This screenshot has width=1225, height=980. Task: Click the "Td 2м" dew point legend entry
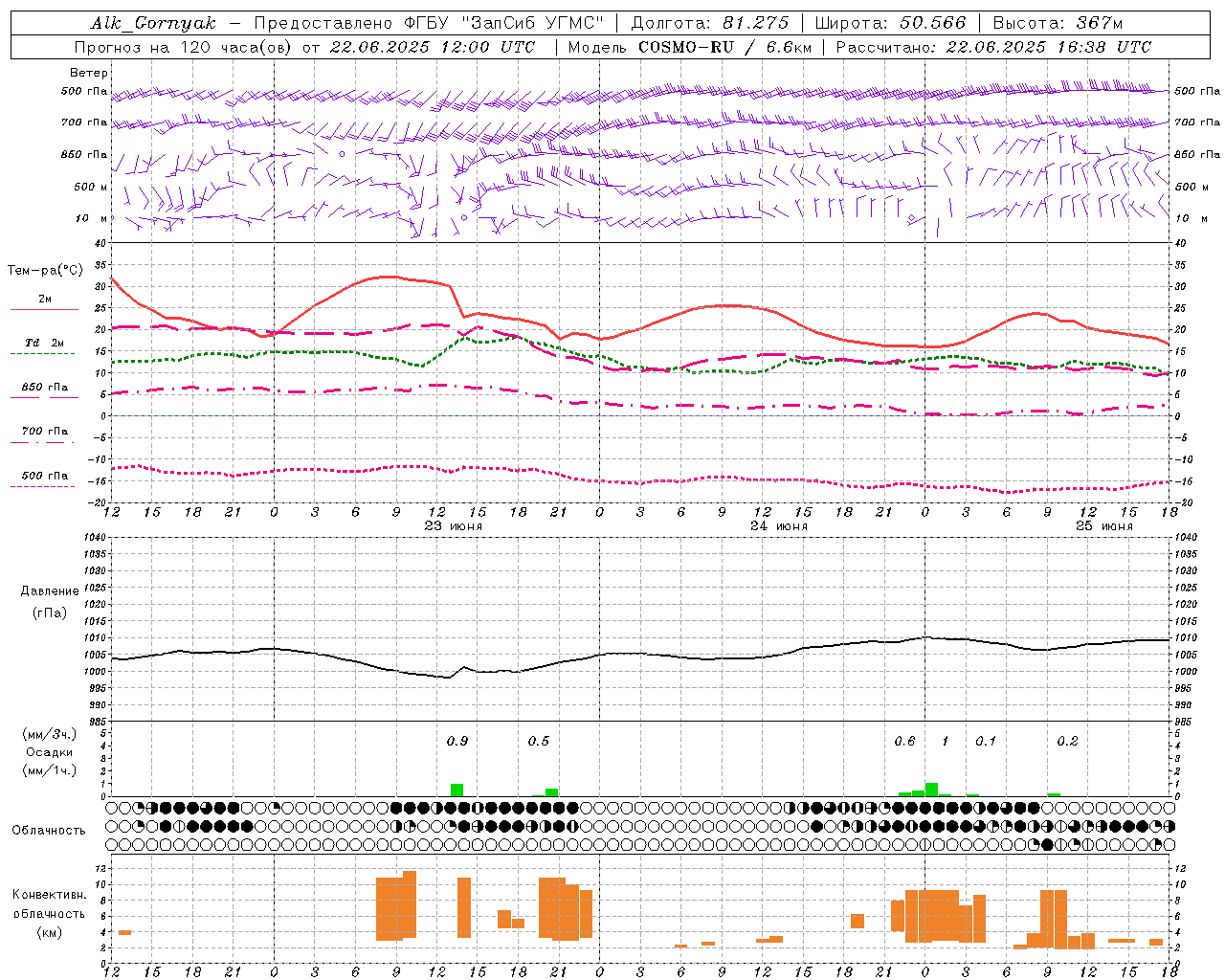pyautogui.click(x=45, y=343)
